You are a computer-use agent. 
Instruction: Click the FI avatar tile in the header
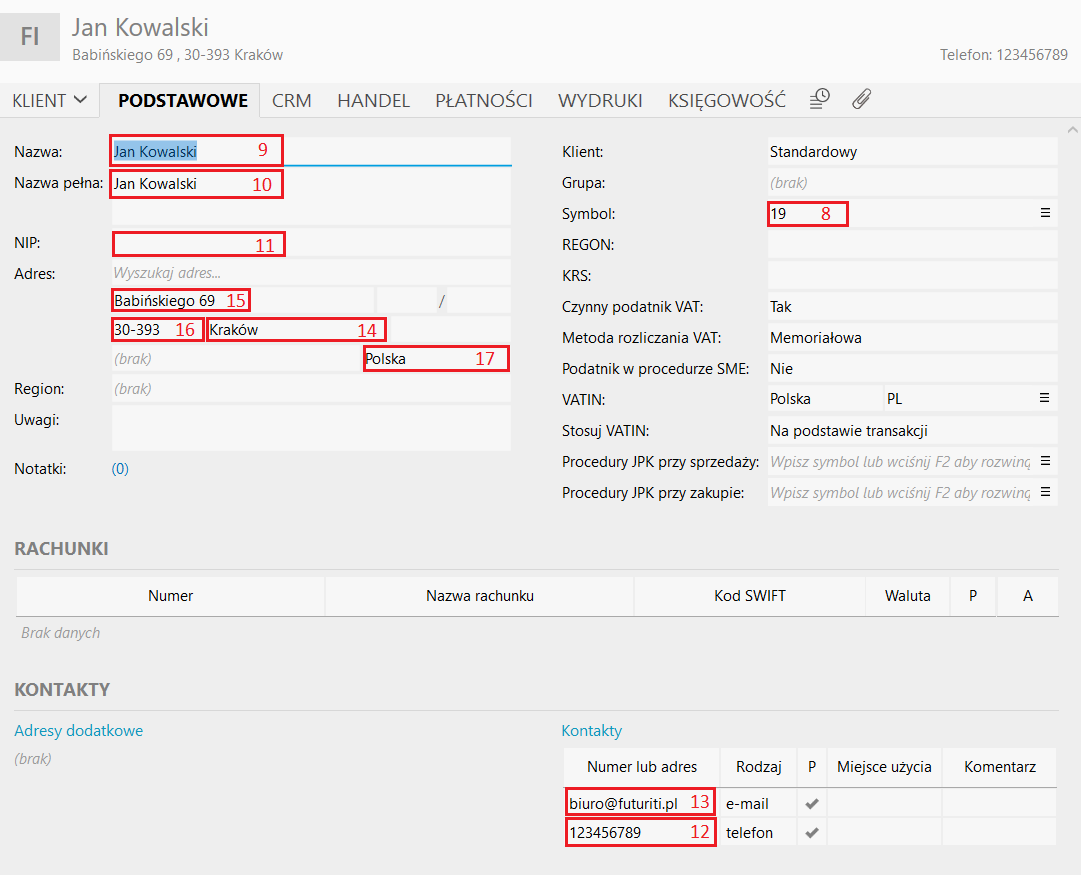click(x=30, y=37)
